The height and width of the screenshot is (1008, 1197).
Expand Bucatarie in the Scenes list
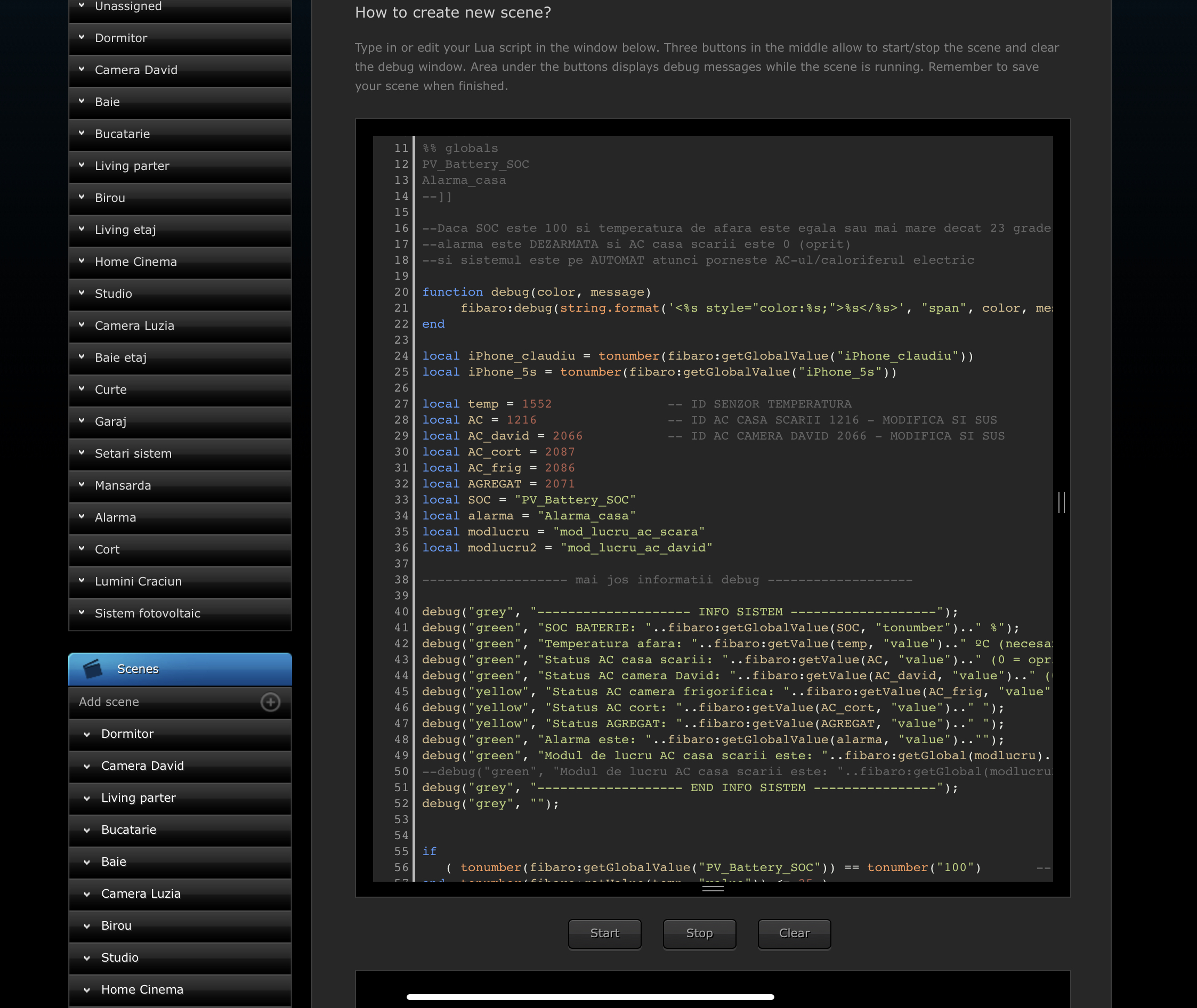click(87, 830)
